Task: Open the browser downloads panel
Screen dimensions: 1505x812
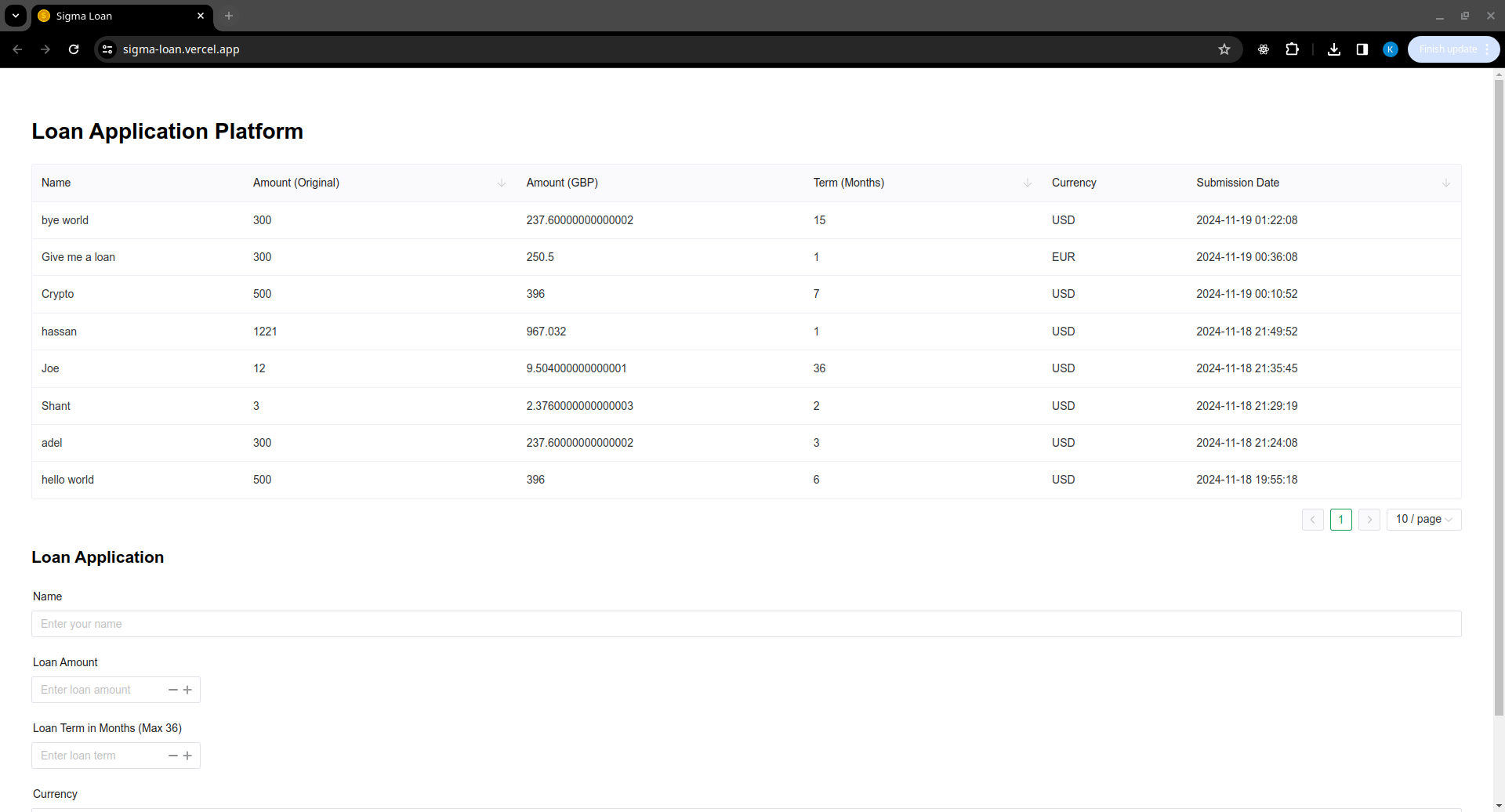Action: click(x=1334, y=49)
